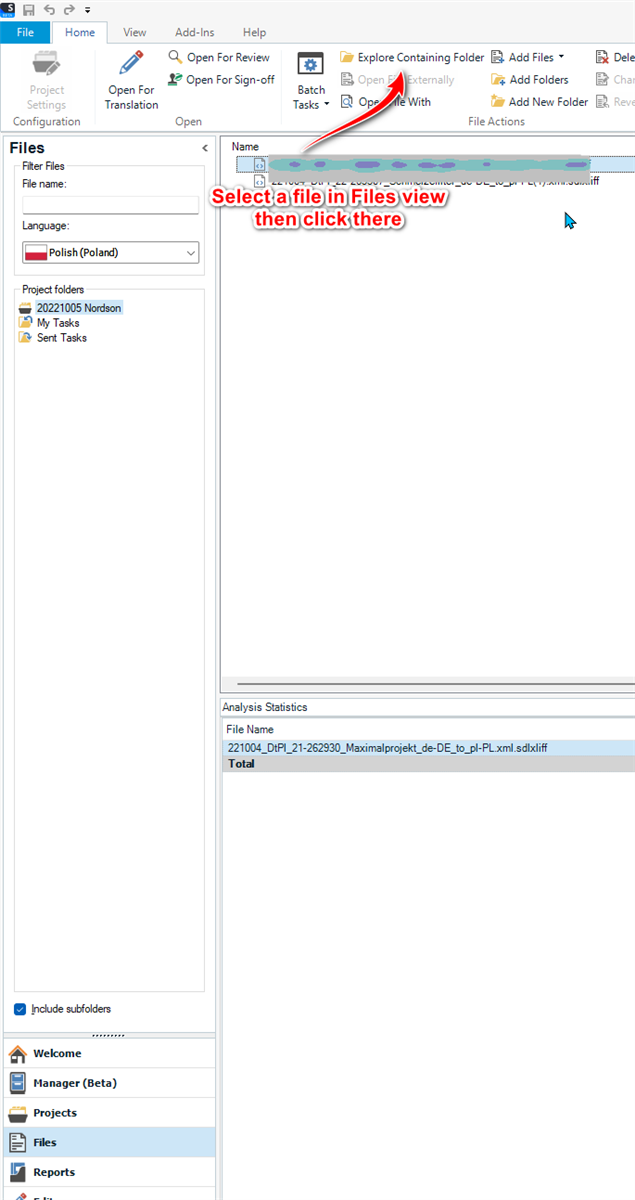Click the Name column header
This screenshot has height=1200, width=635.
(245, 147)
